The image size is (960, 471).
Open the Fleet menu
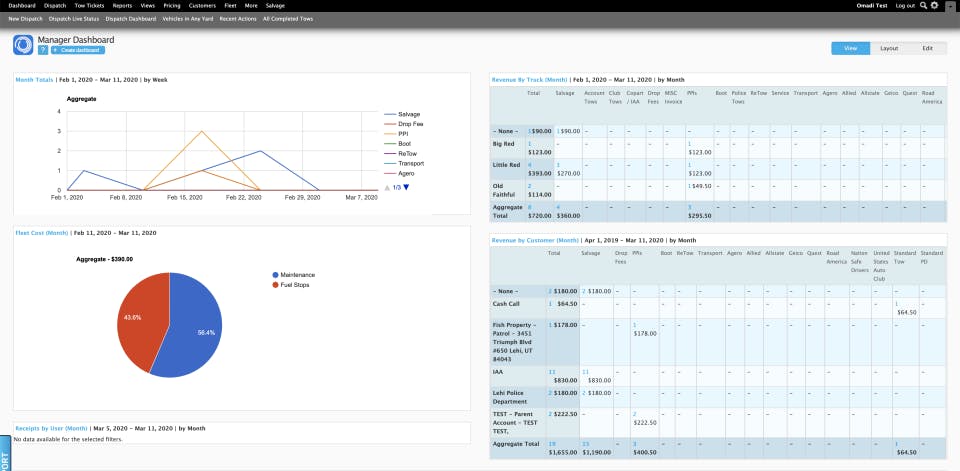tap(230, 6)
